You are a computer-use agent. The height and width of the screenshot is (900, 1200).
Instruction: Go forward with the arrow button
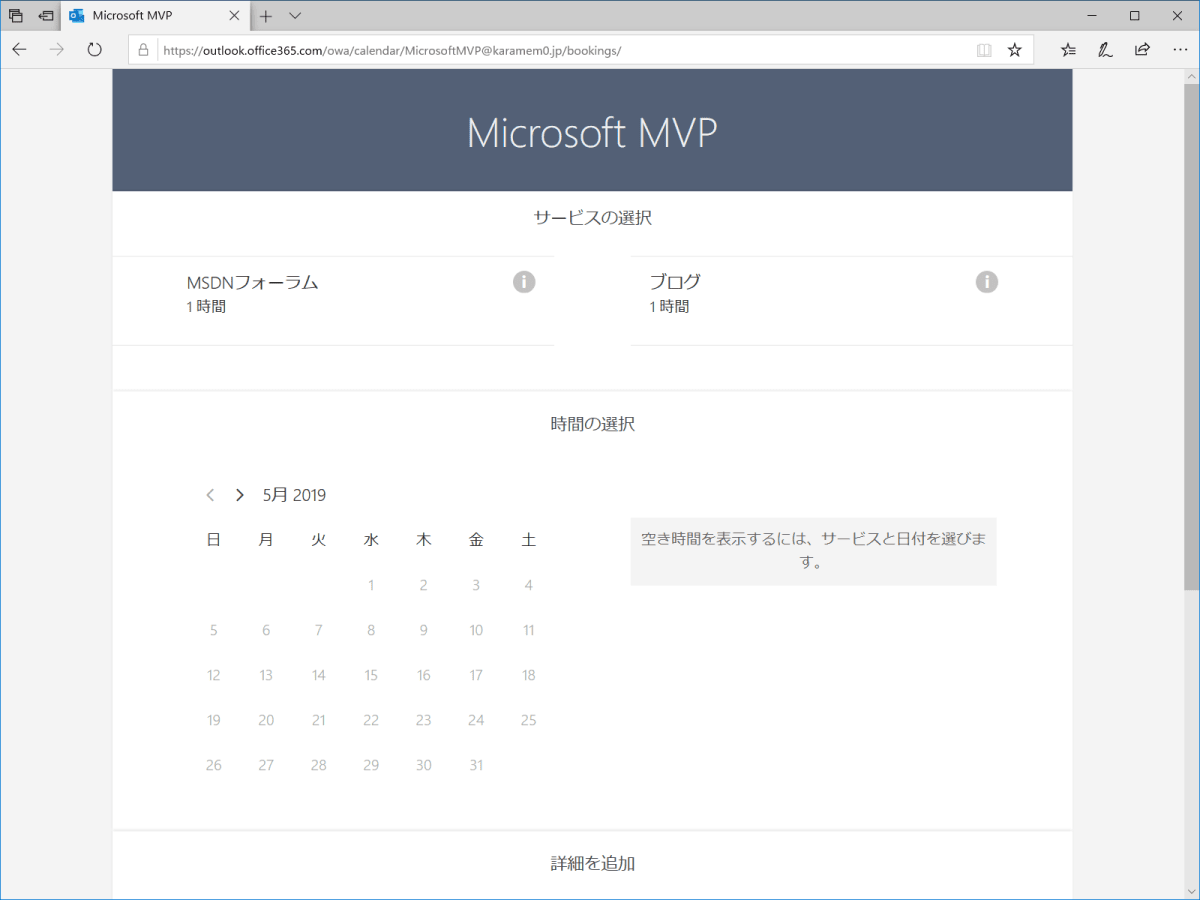[56, 49]
